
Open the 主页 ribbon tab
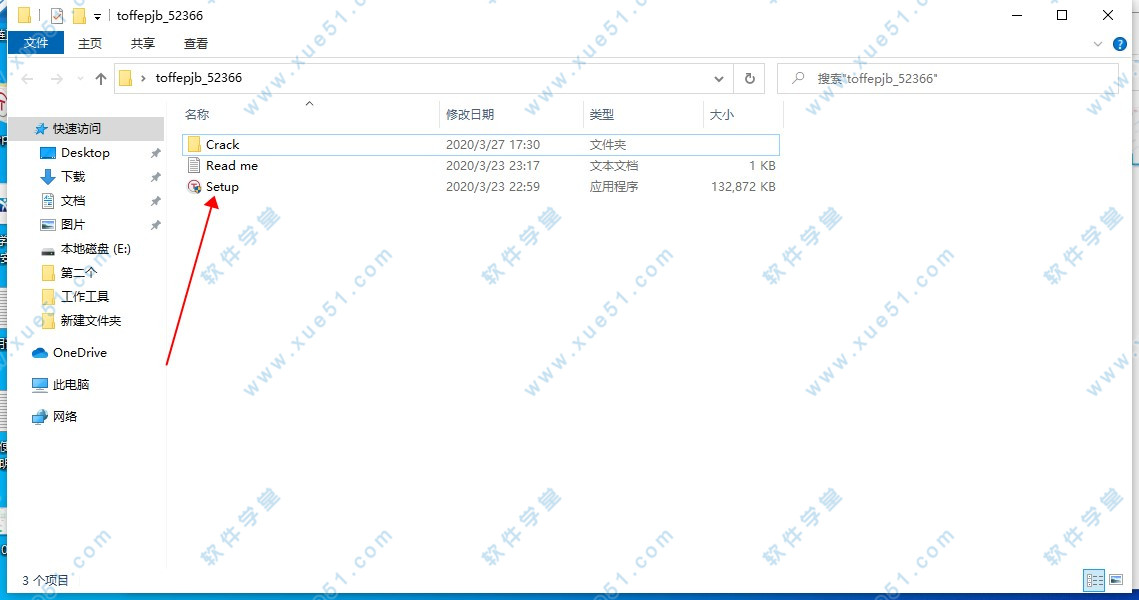pos(89,44)
